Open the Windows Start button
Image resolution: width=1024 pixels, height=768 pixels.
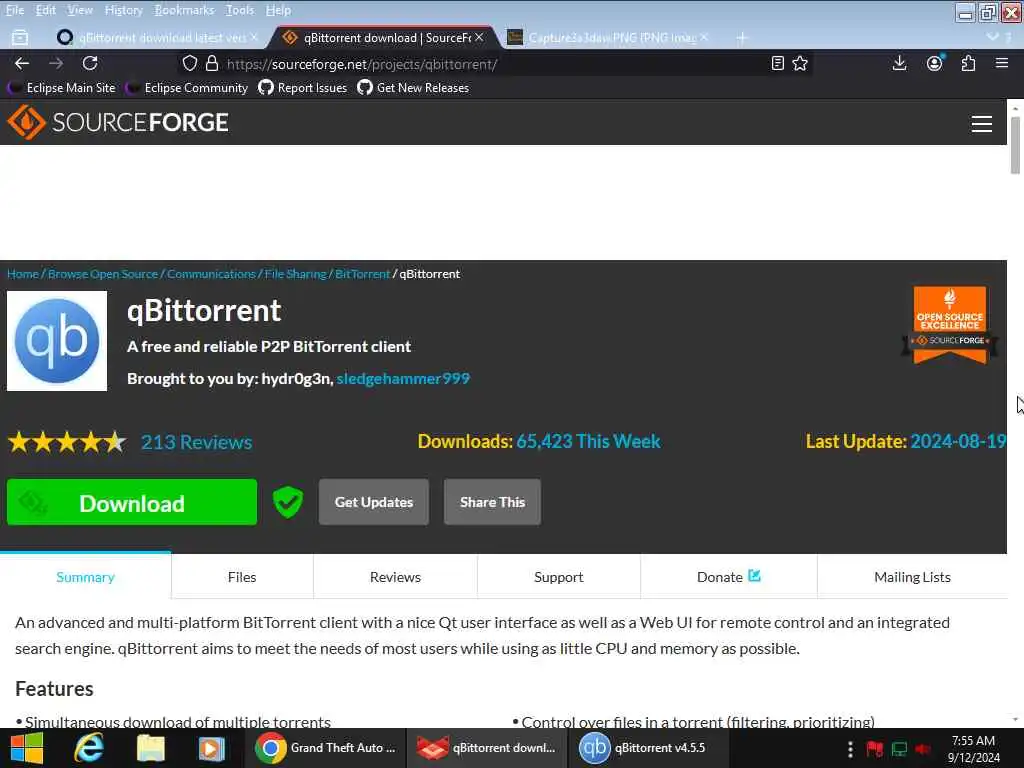click(x=27, y=748)
